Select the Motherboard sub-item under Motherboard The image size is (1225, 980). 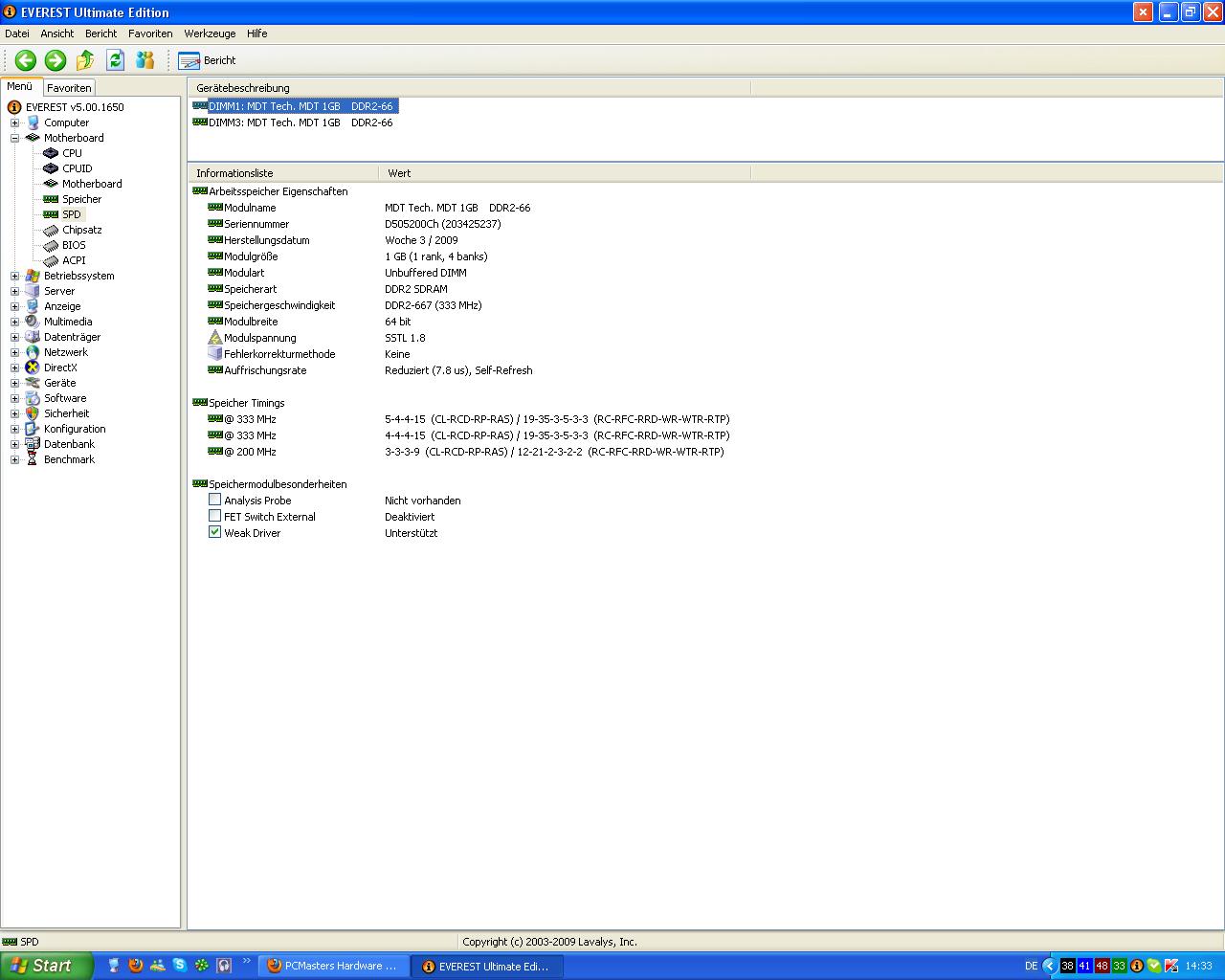(x=92, y=184)
